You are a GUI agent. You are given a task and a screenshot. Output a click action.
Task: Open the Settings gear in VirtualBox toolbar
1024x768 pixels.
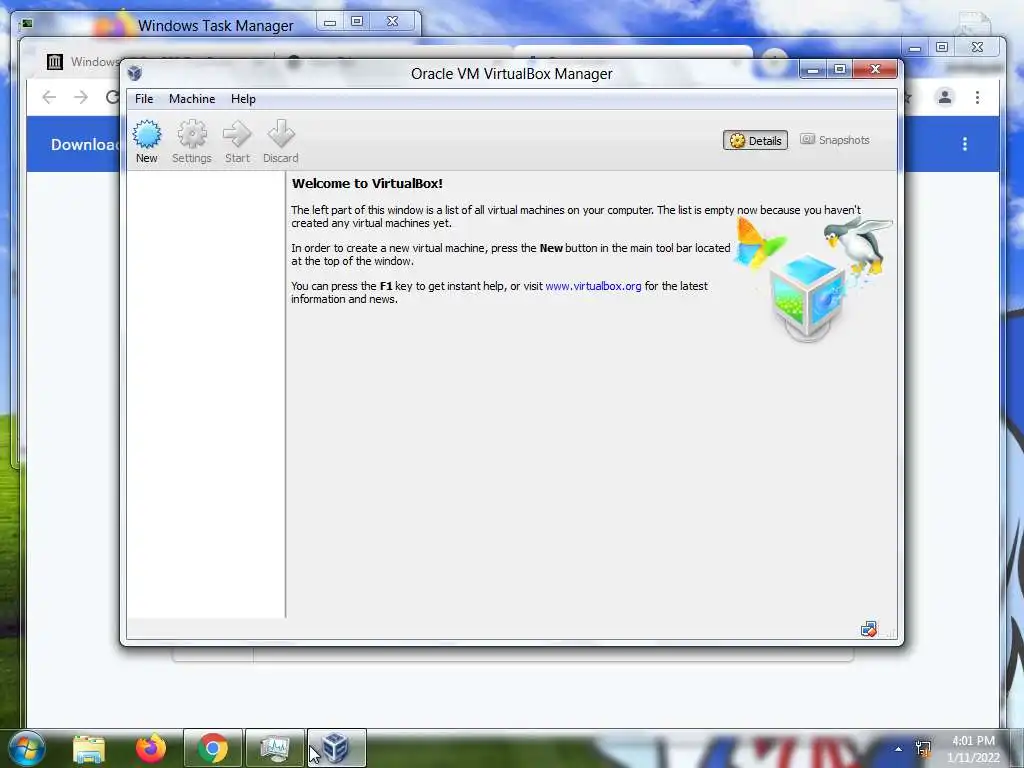(x=191, y=141)
